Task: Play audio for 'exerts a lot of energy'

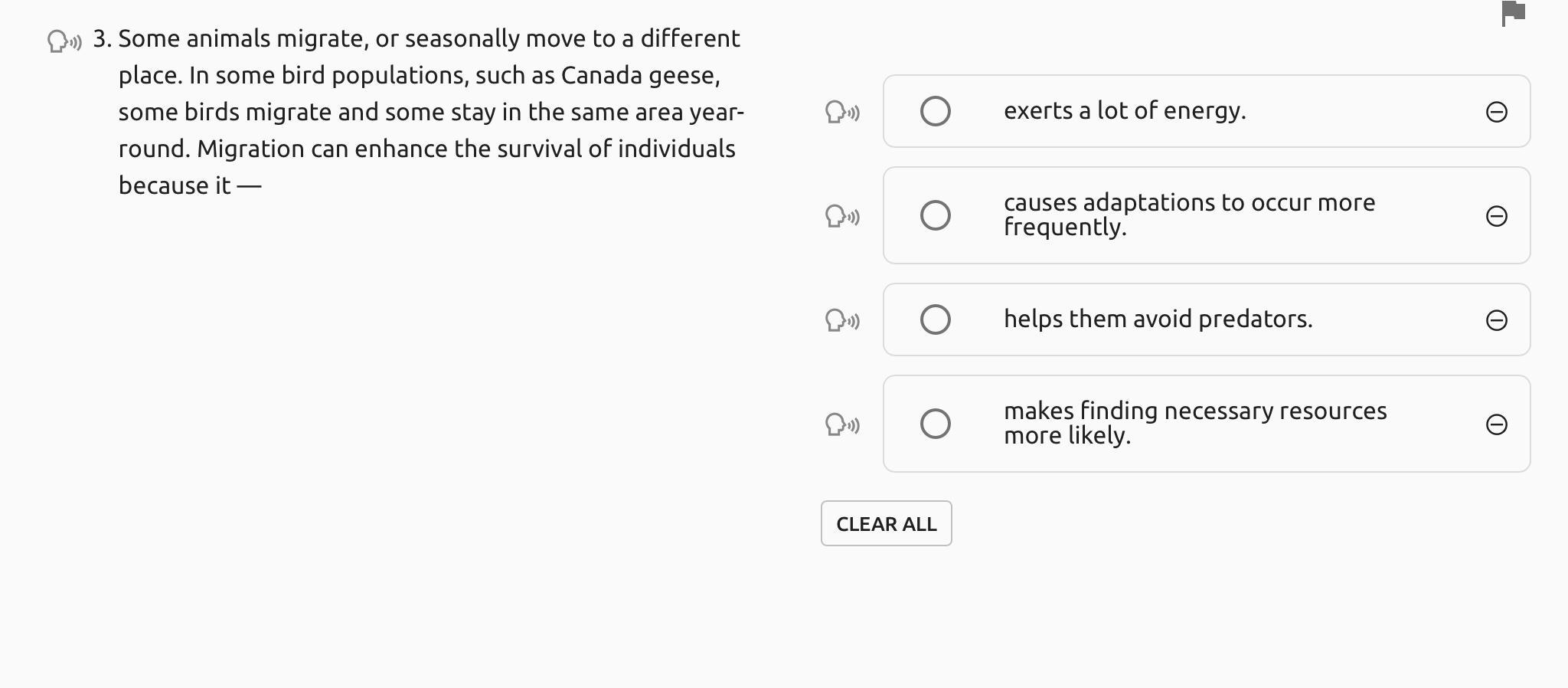Action: (x=842, y=112)
